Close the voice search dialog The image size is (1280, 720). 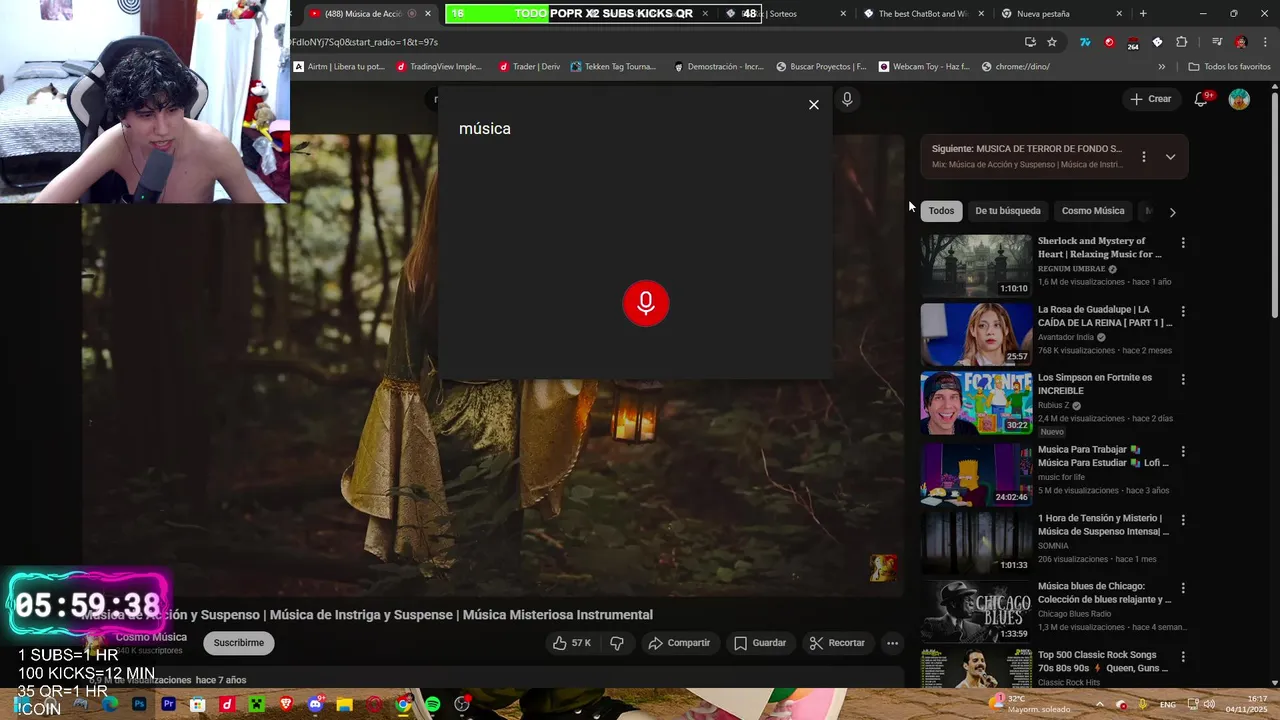click(x=814, y=105)
